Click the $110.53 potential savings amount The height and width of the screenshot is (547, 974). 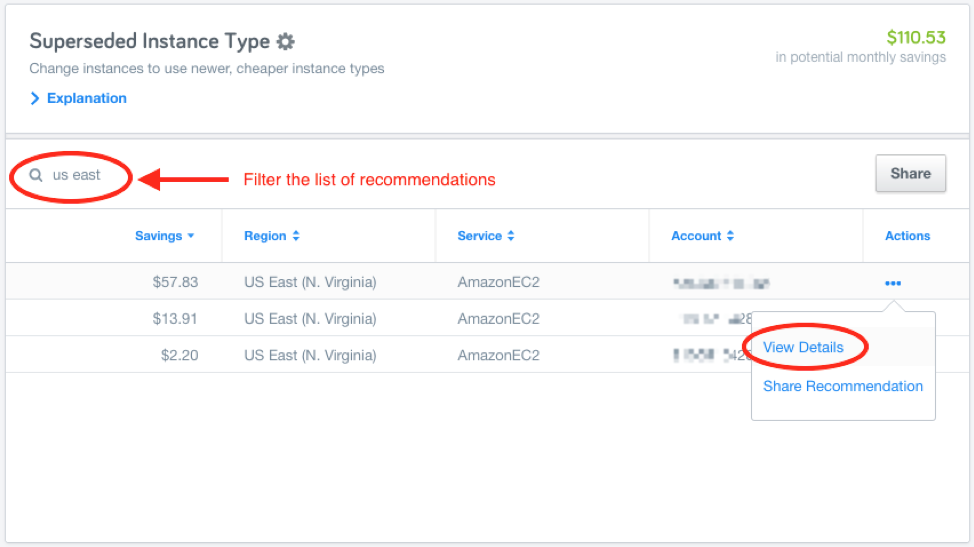[916, 37]
